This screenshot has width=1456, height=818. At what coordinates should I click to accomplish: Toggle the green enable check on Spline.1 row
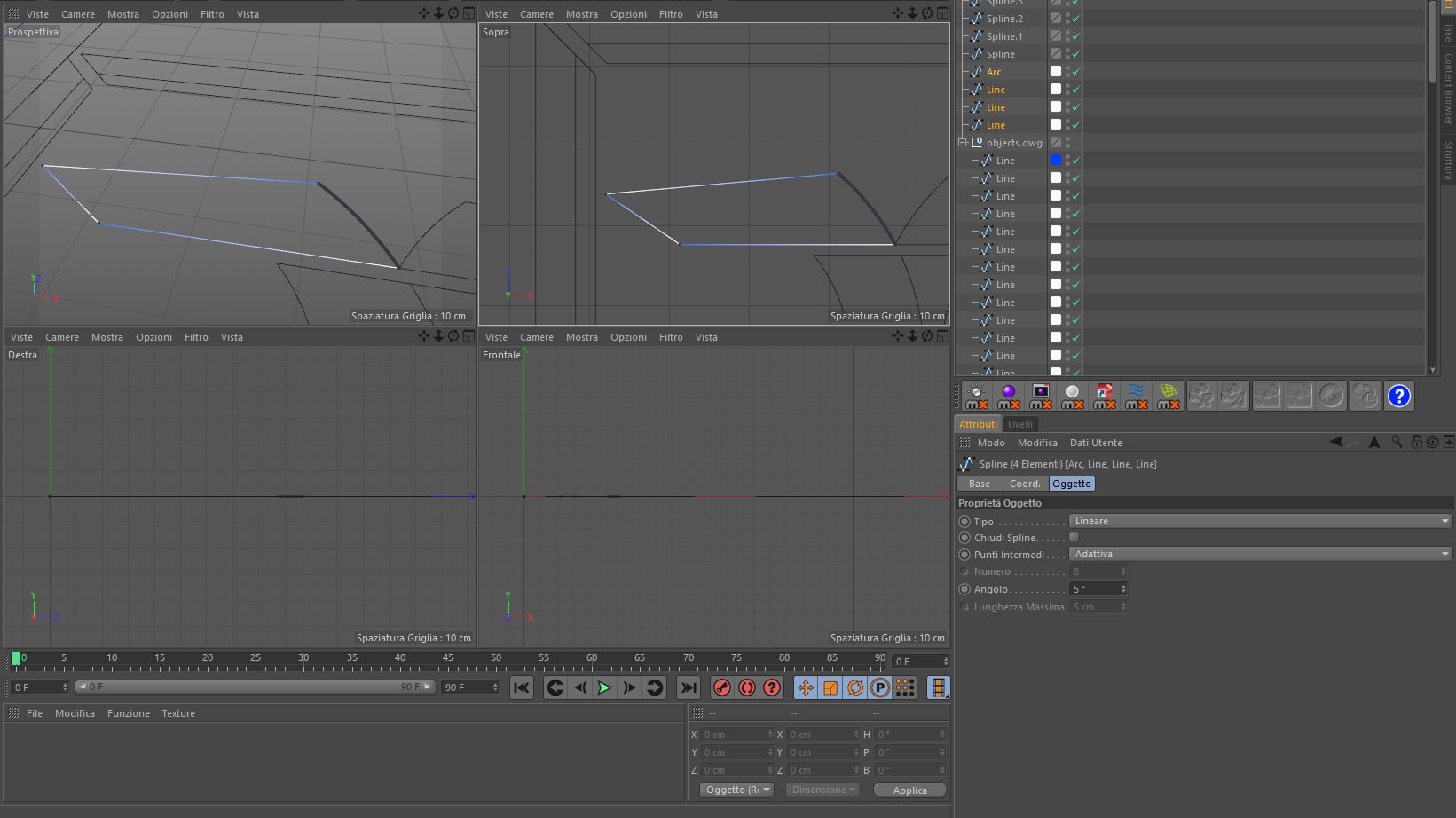click(1076, 36)
